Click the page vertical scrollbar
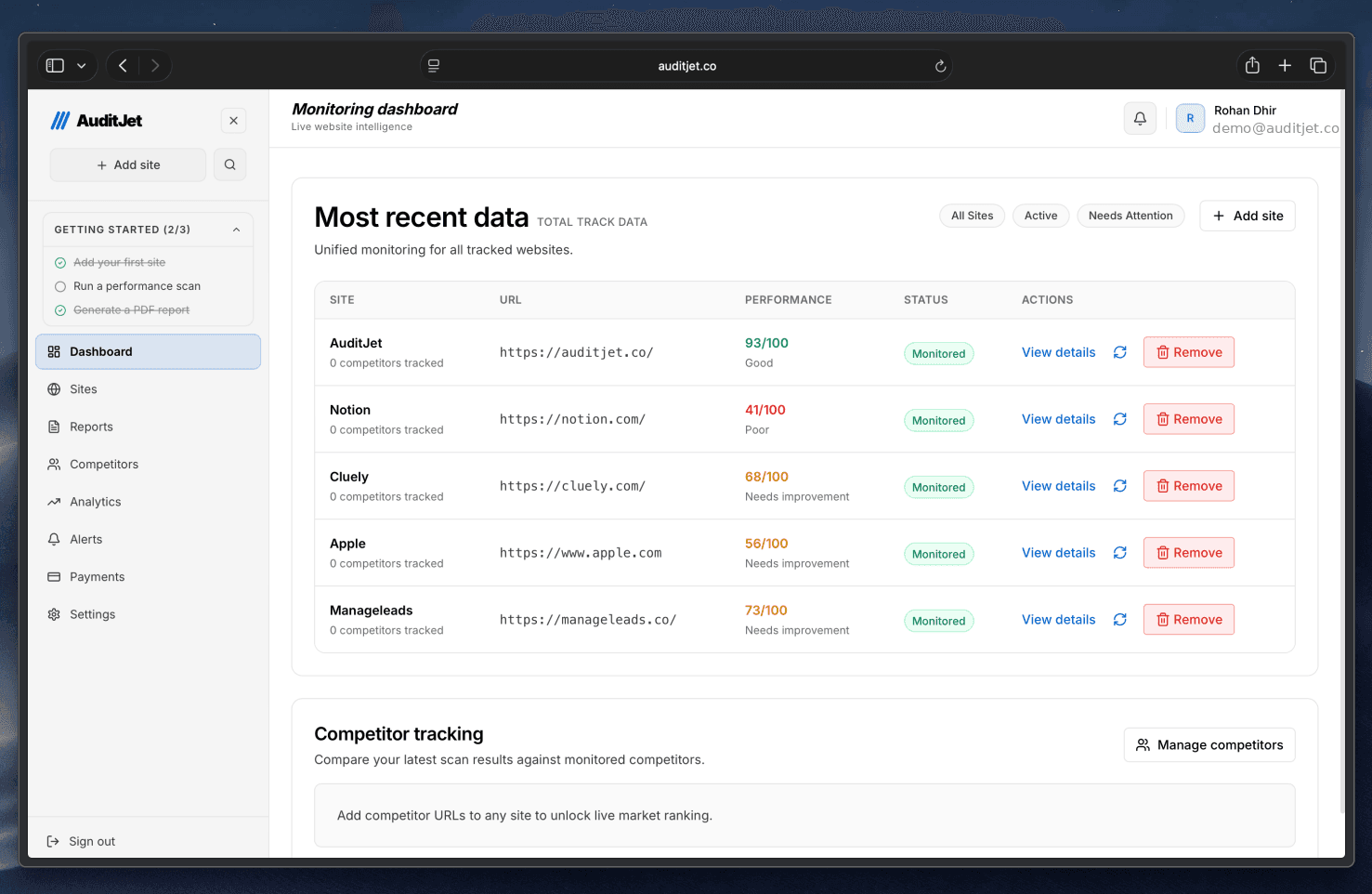 (1340, 453)
